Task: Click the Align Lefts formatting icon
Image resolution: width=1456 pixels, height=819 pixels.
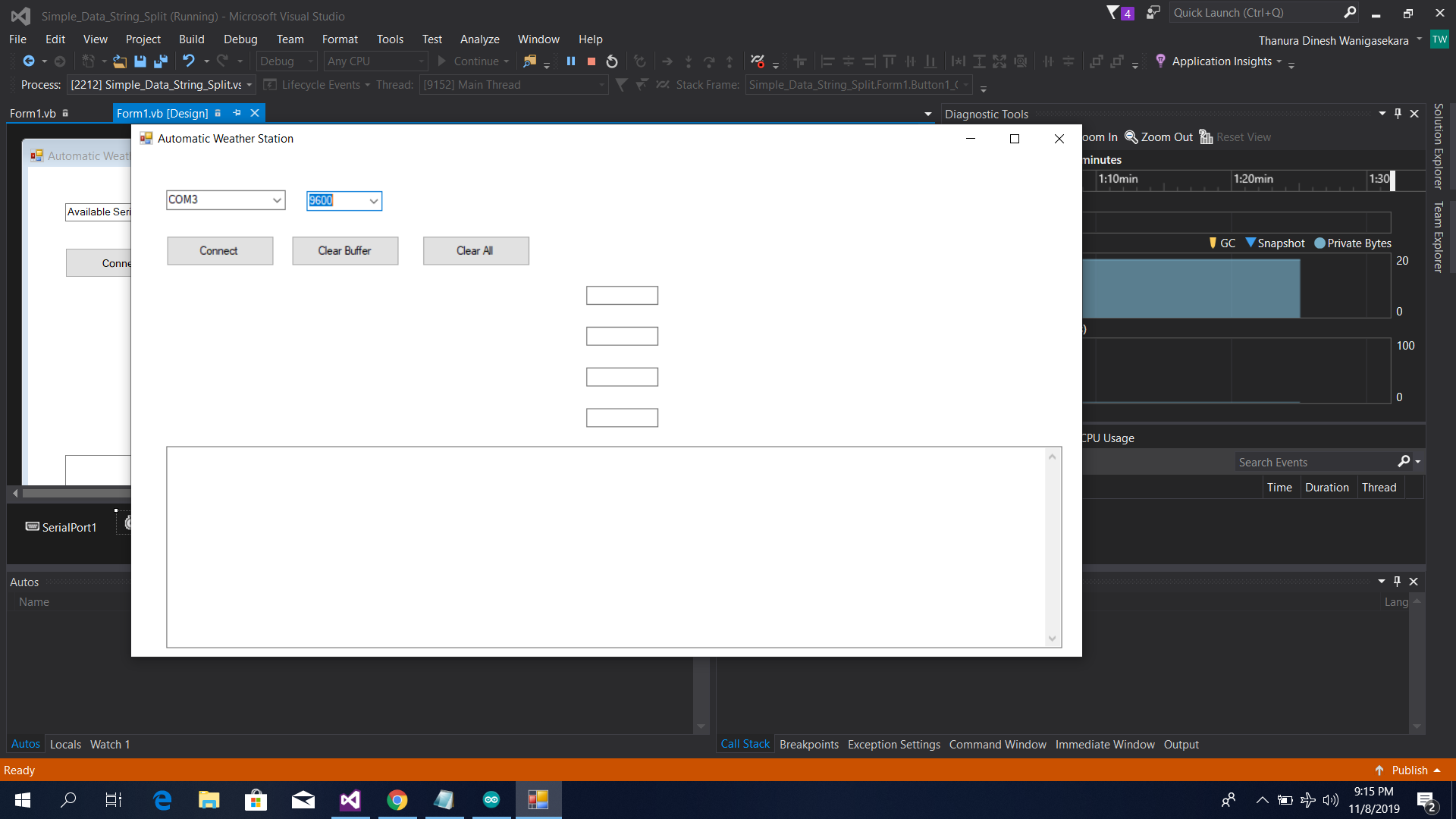Action: [x=827, y=61]
